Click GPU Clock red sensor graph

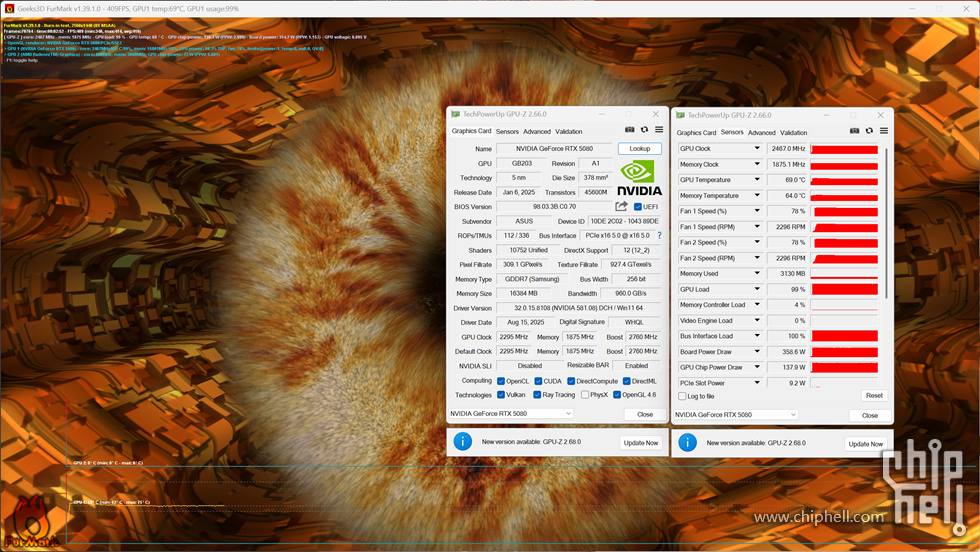point(844,149)
